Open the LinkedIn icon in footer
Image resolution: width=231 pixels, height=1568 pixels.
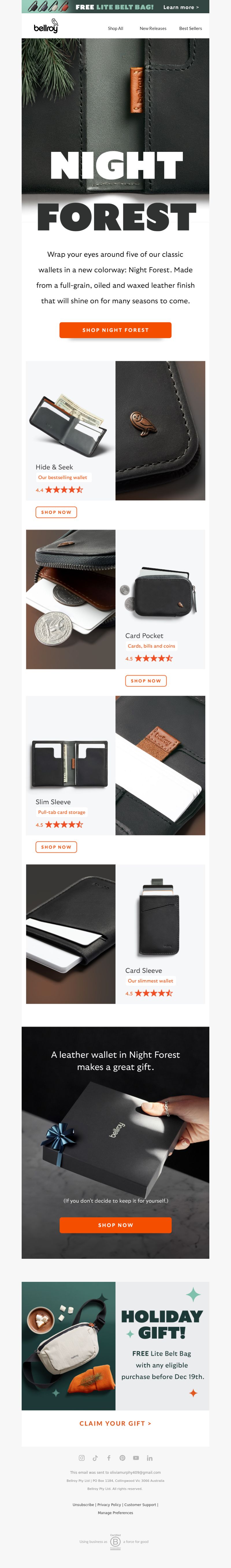[x=149, y=1457]
